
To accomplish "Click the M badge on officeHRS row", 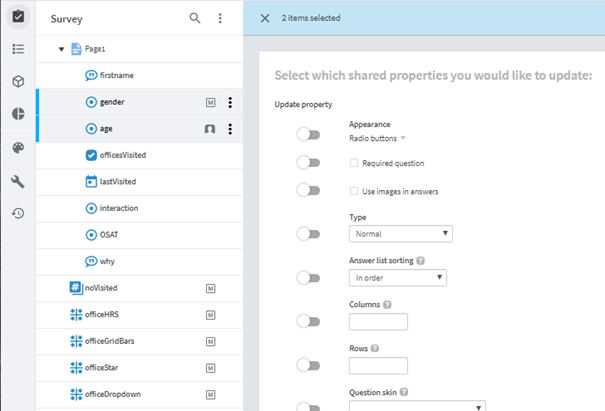I will pos(210,315).
